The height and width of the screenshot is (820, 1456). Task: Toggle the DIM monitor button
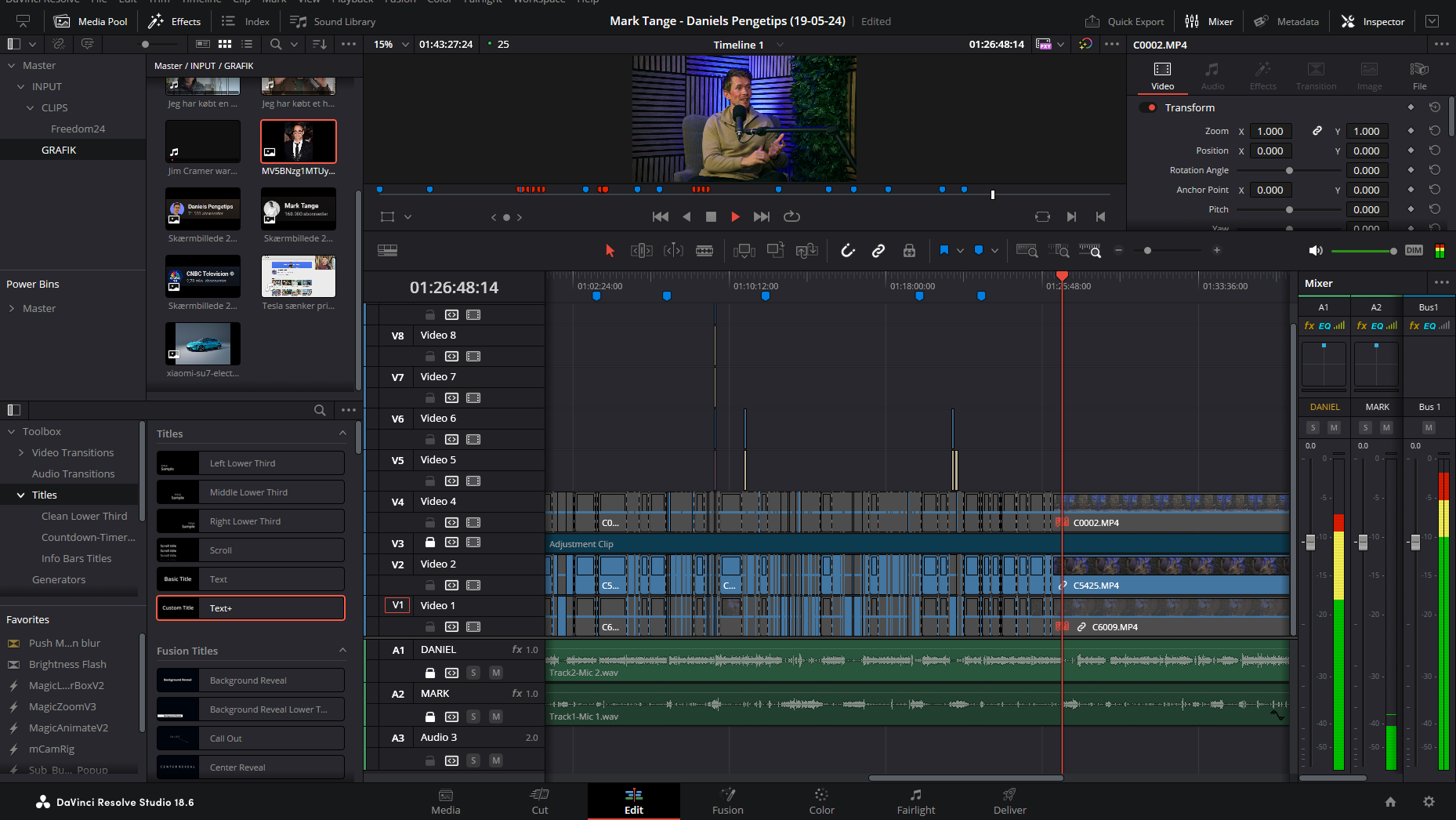click(x=1414, y=250)
